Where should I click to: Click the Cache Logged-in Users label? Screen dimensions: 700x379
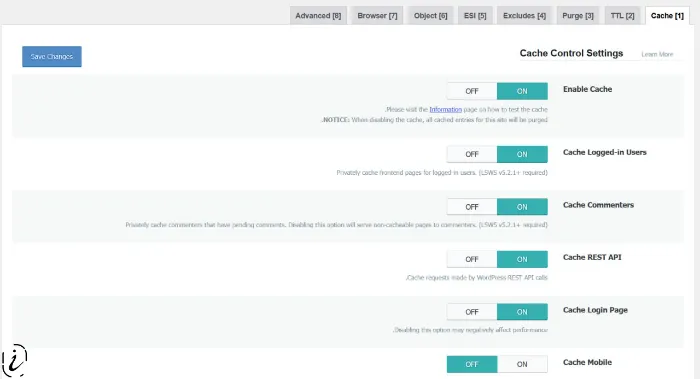604,152
